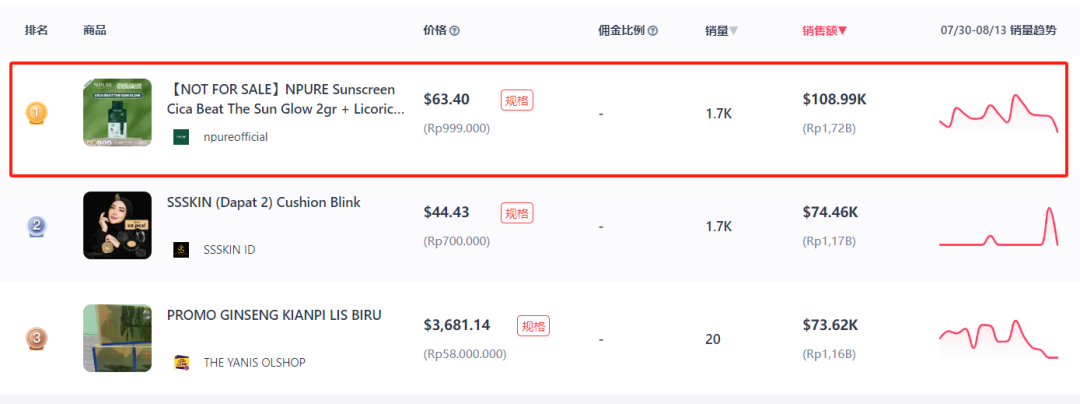
Task: Click the silver rank 2 medal icon
Action: coord(37,226)
